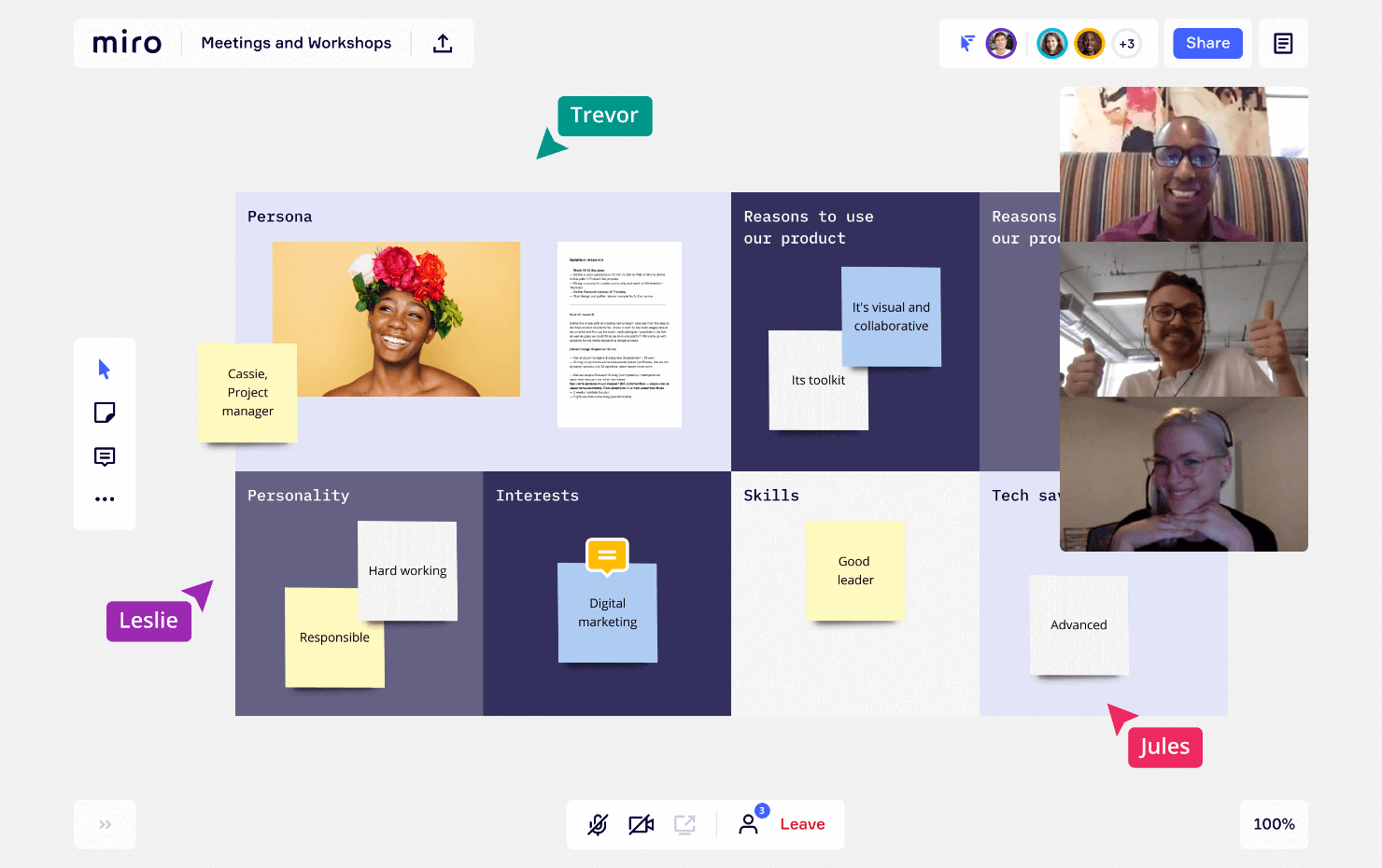Select the 'It's visual and collaborative' sticky
This screenshot has height=868, width=1382.
(x=891, y=316)
